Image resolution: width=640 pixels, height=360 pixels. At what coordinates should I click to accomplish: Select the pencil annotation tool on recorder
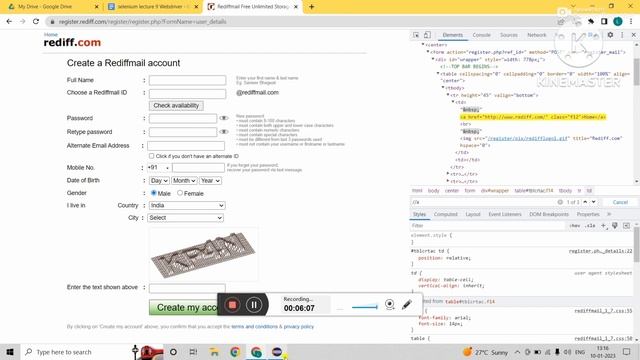pyautogui.click(x=407, y=304)
